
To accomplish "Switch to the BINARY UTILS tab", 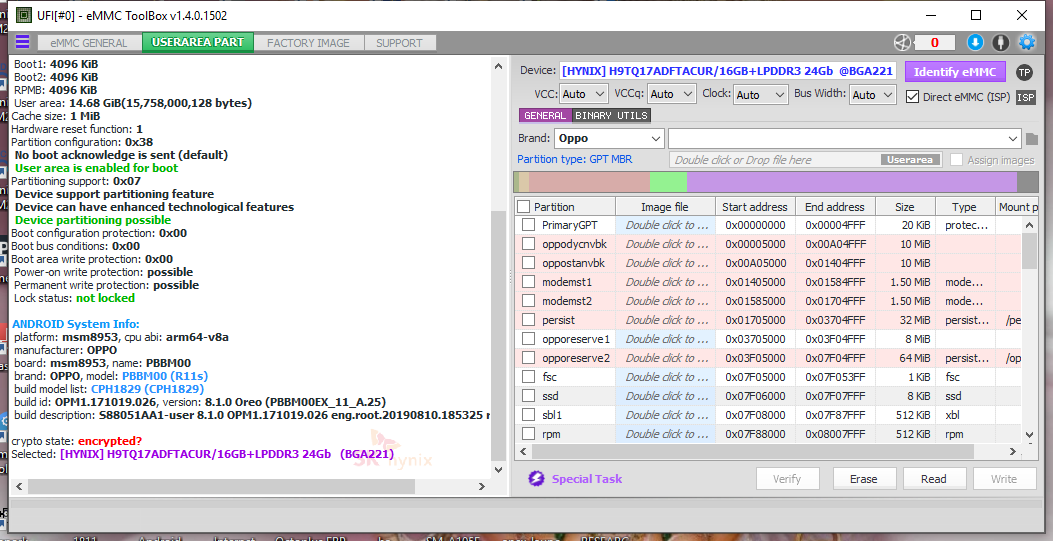I will pos(611,116).
